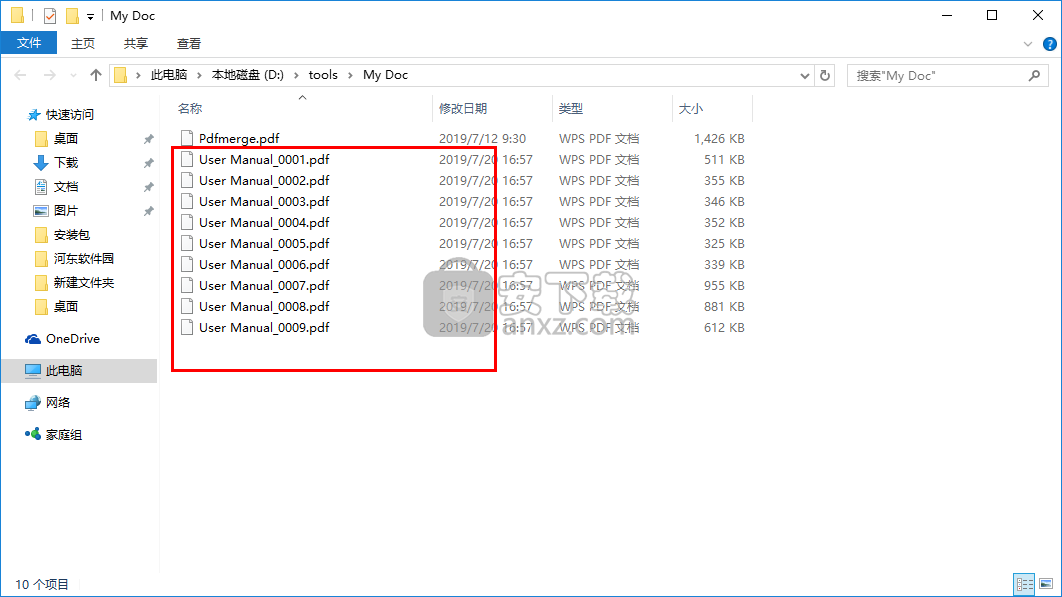Viewport: 1062px width, 597px height.
Task: Select OneDrive in the navigation pane
Action: coord(72,339)
